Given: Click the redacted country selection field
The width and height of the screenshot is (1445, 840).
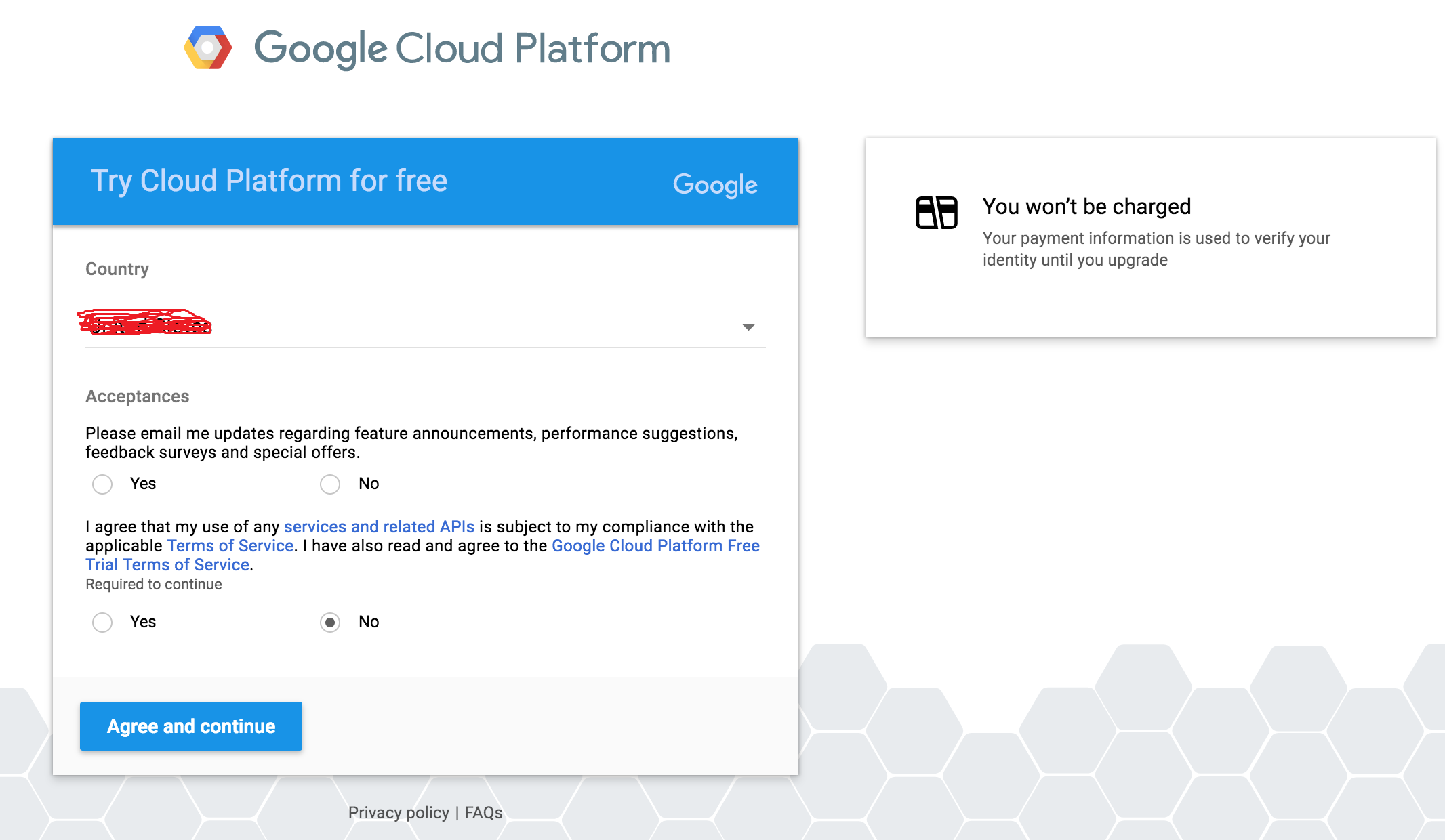Looking at the screenshot, I should (145, 323).
